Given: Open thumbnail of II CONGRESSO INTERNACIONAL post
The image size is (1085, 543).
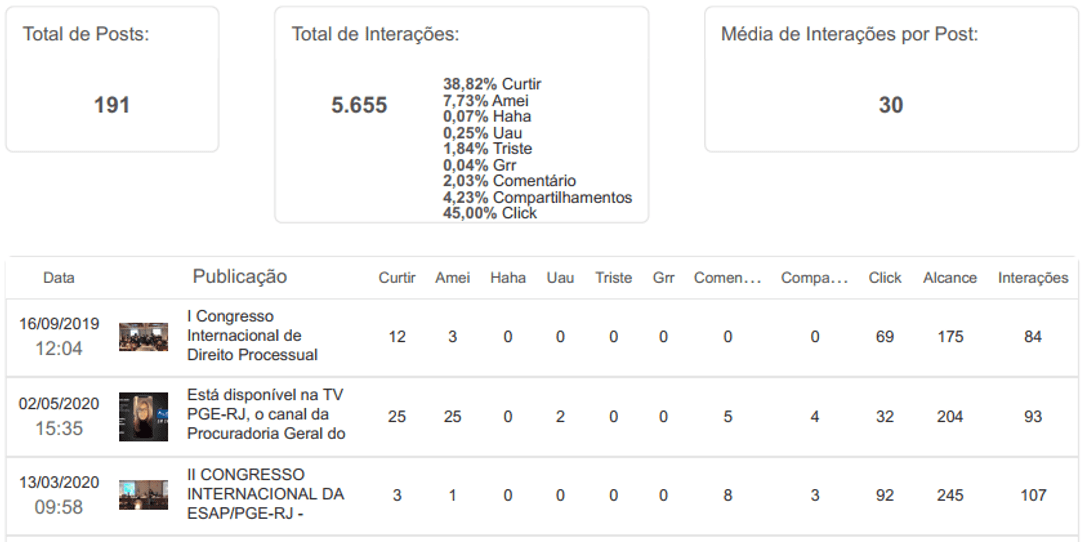Looking at the screenshot, I should pos(143,495).
